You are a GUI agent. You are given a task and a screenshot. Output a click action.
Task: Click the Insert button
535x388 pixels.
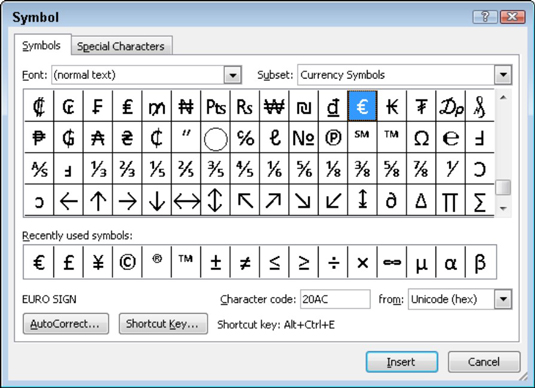pyautogui.click(x=402, y=362)
